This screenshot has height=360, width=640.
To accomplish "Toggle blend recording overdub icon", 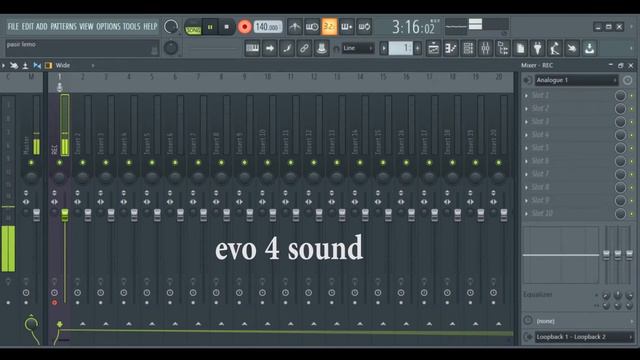I will coord(347,27).
